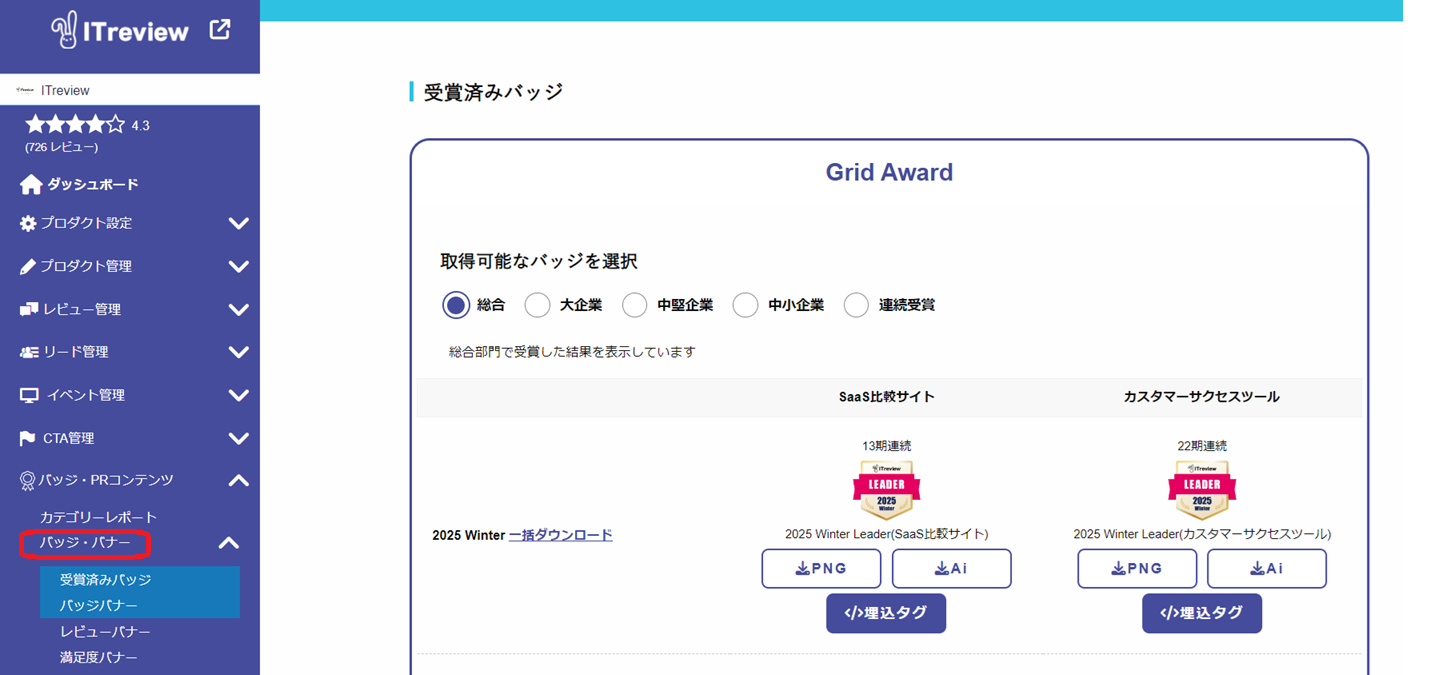
Task: Click the レビュー管理 icon in the sidebar
Action: pos(28,309)
